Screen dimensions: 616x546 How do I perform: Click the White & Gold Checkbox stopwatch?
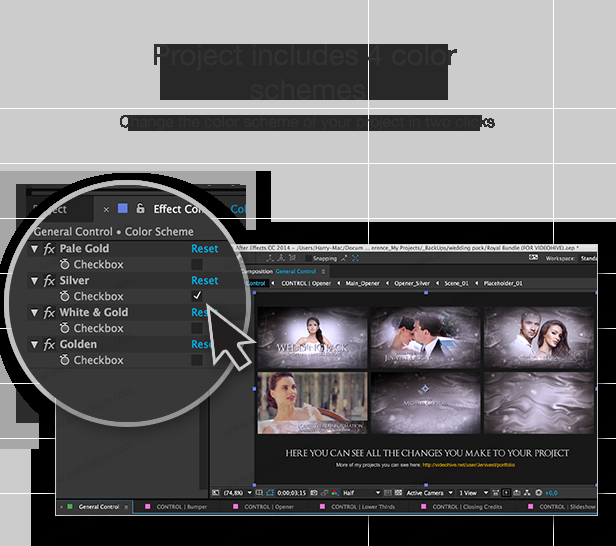coord(65,328)
